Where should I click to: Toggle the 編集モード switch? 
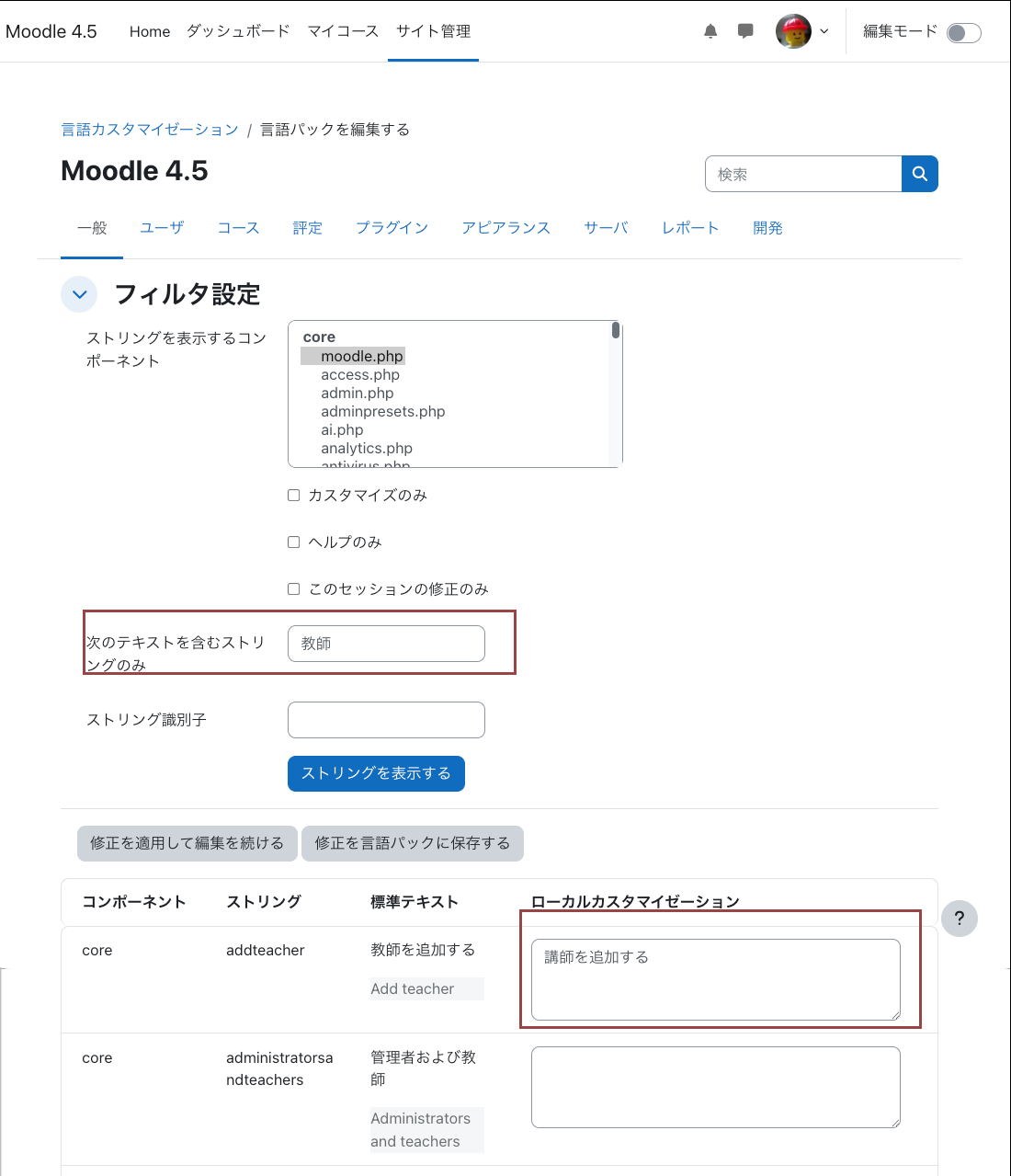(964, 33)
